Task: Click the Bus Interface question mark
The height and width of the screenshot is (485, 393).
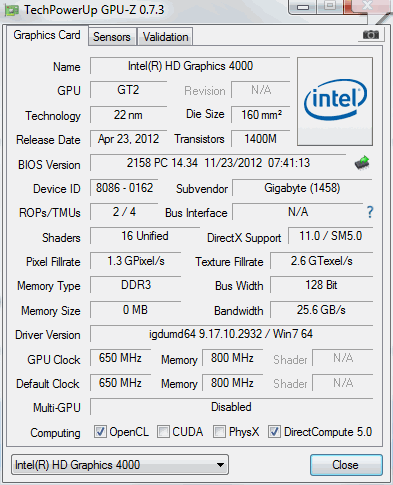Action: 370,212
